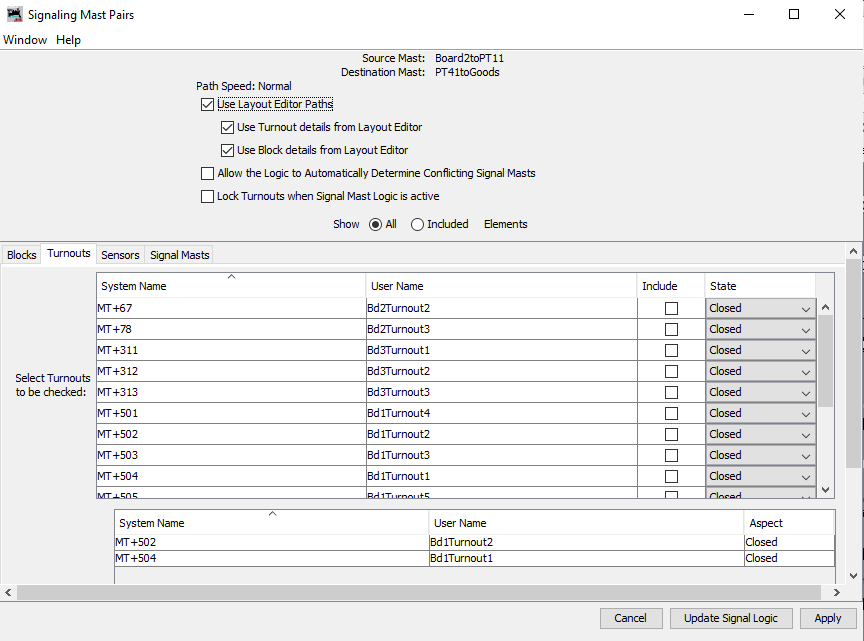Click the JMRI app icon in title bar
This screenshot has width=864, height=641.
[x=14, y=15]
